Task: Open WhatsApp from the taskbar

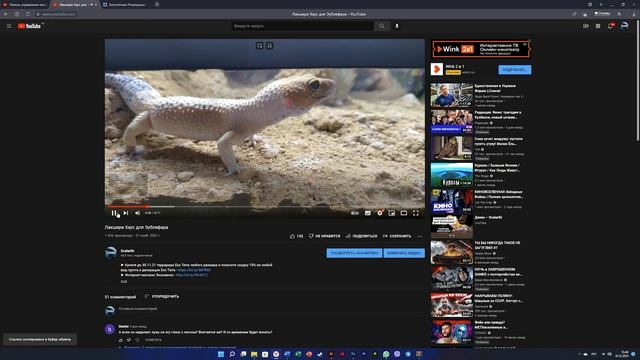Action: (x=386, y=354)
